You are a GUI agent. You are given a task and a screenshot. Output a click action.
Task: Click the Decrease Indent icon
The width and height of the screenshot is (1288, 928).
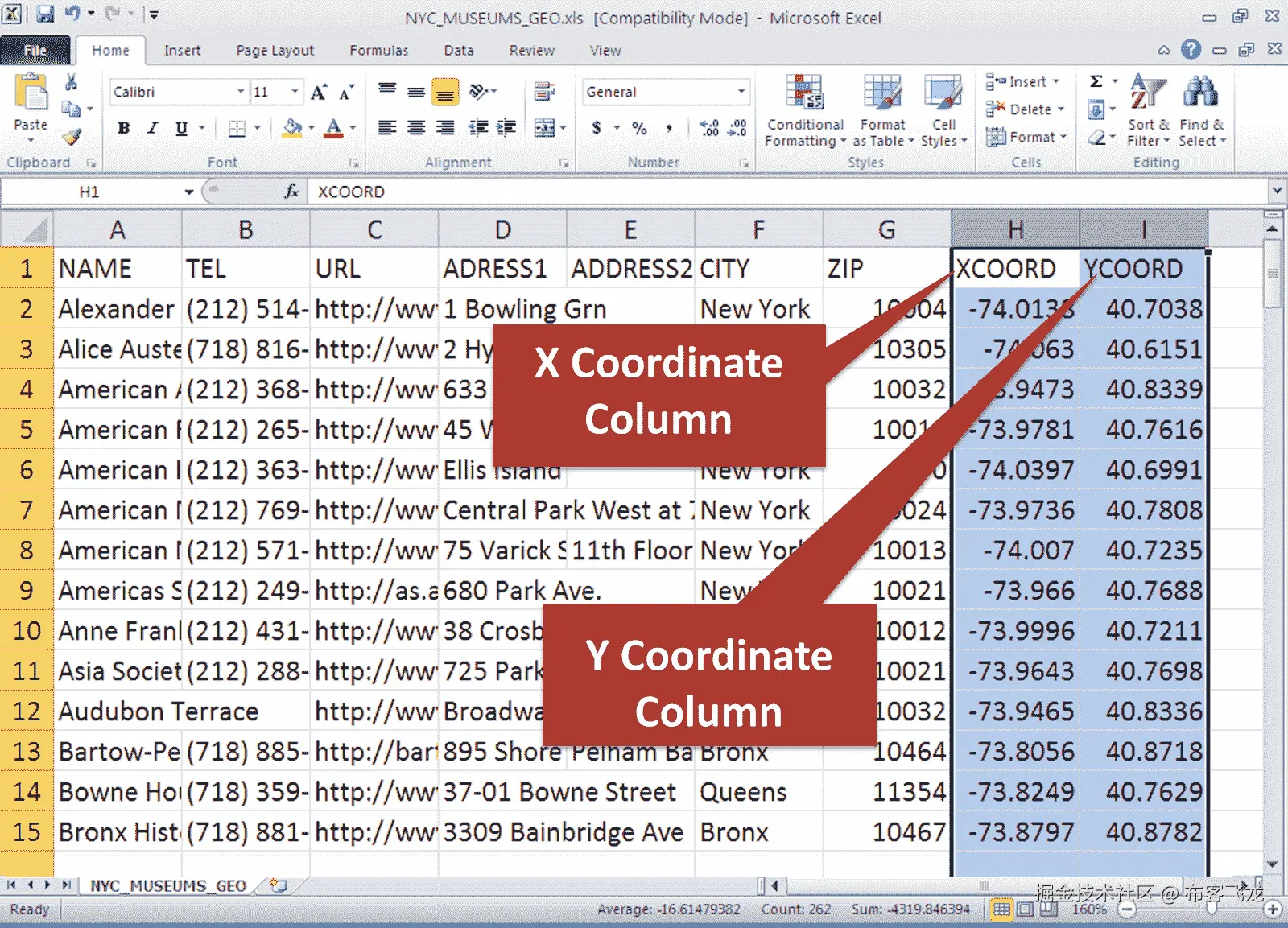pyautogui.click(x=478, y=128)
